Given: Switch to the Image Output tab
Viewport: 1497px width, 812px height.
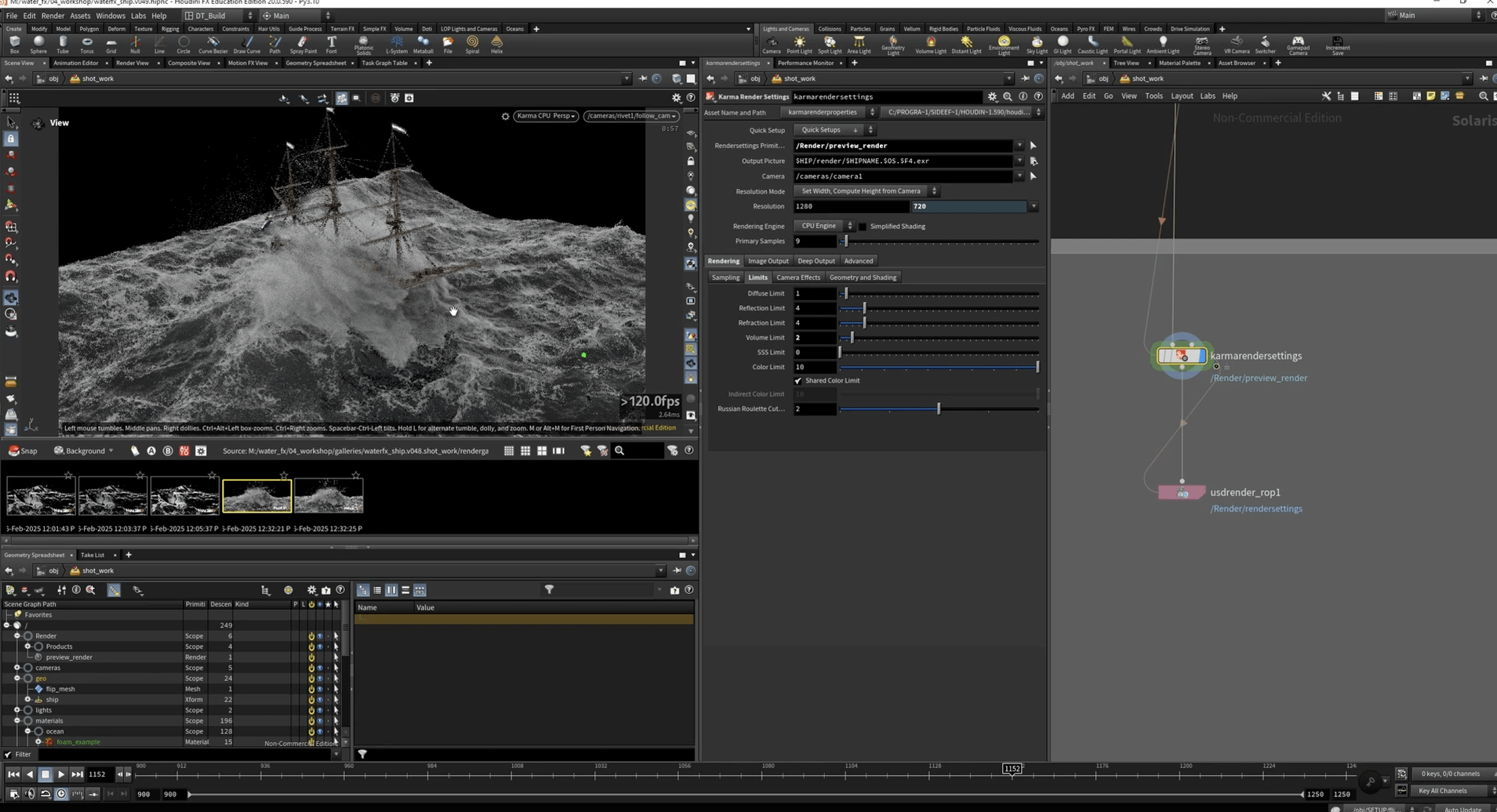Looking at the screenshot, I should coord(768,261).
